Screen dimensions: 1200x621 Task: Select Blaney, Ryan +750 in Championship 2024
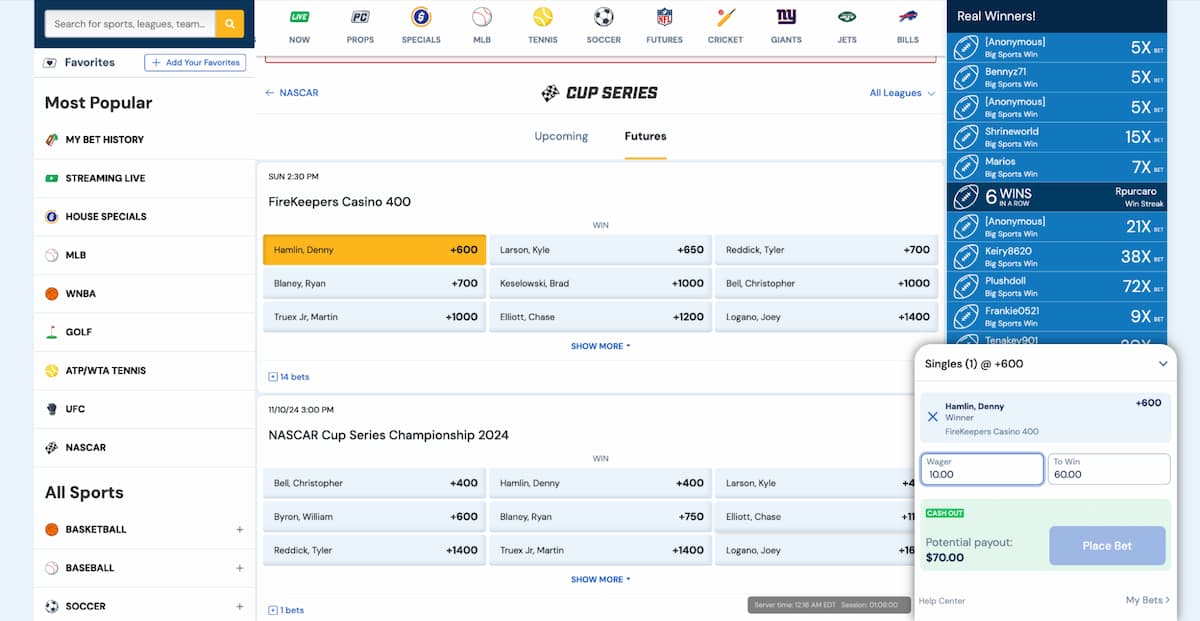point(601,517)
